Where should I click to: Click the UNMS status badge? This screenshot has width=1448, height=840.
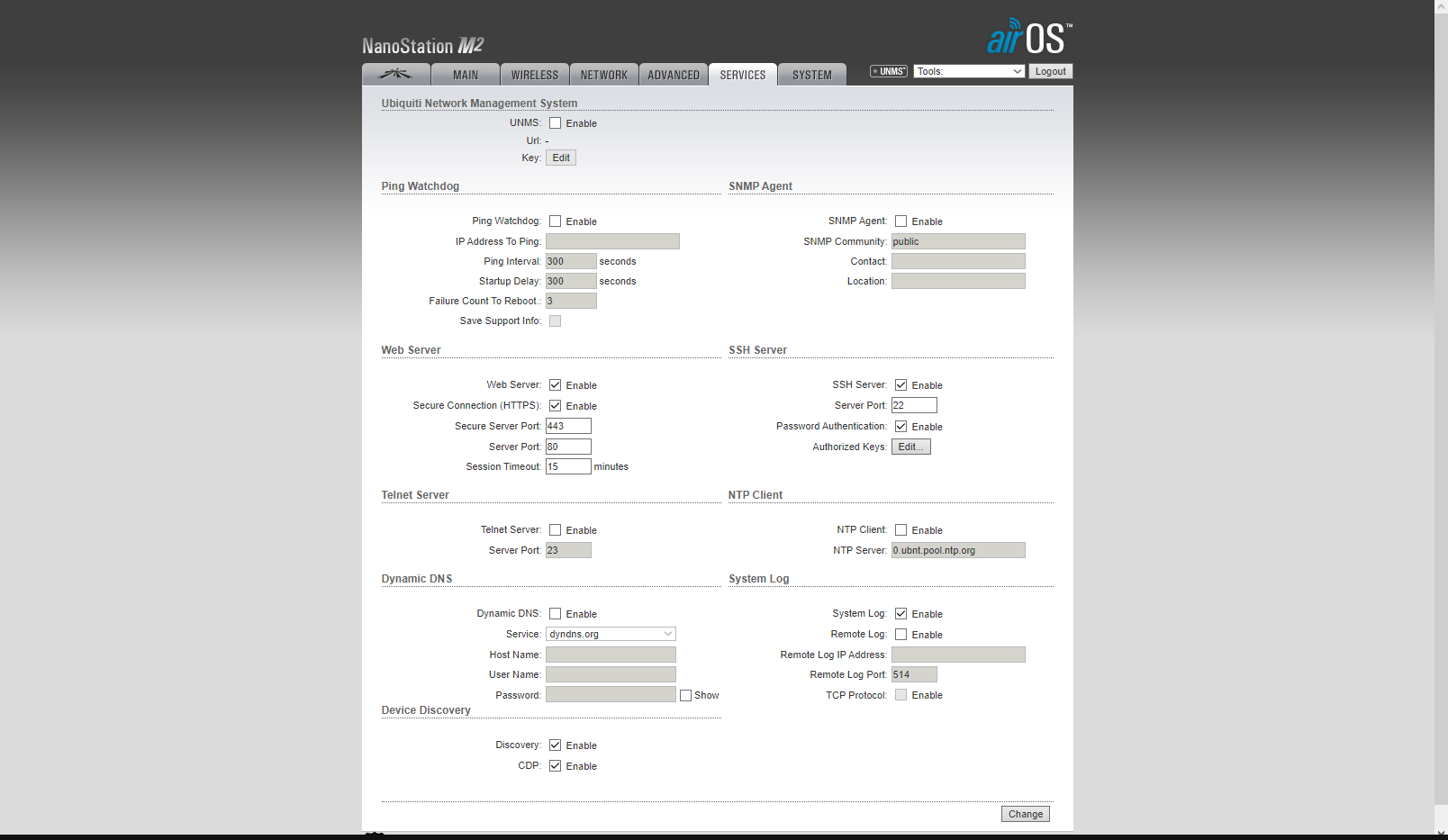coord(889,71)
